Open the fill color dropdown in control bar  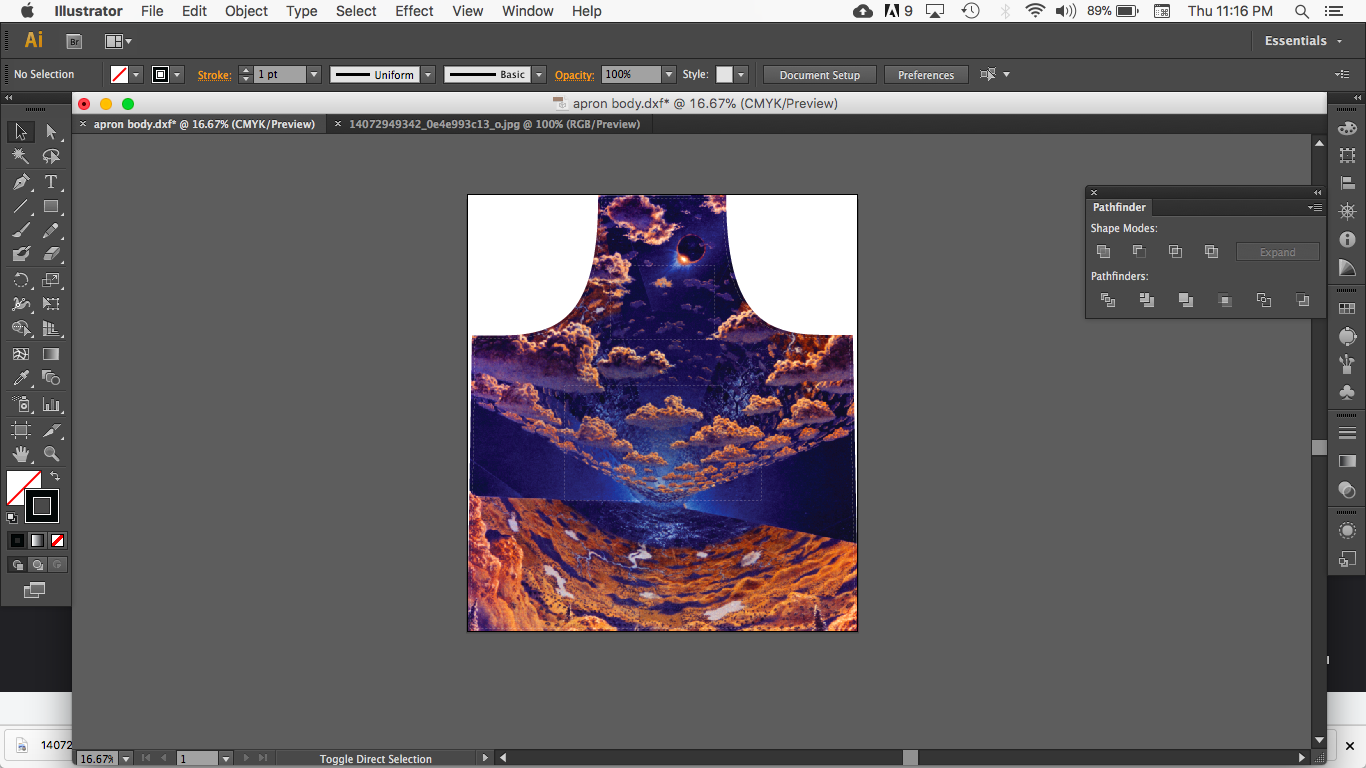136,75
